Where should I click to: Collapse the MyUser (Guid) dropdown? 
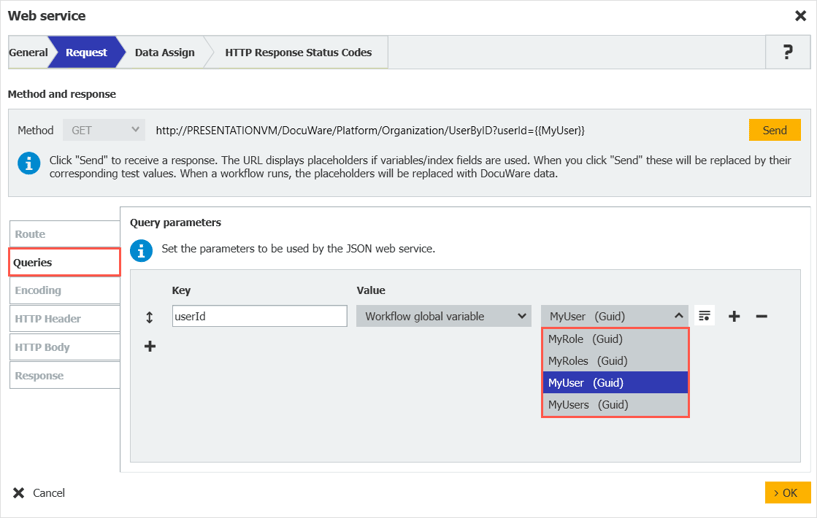[x=615, y=316]
